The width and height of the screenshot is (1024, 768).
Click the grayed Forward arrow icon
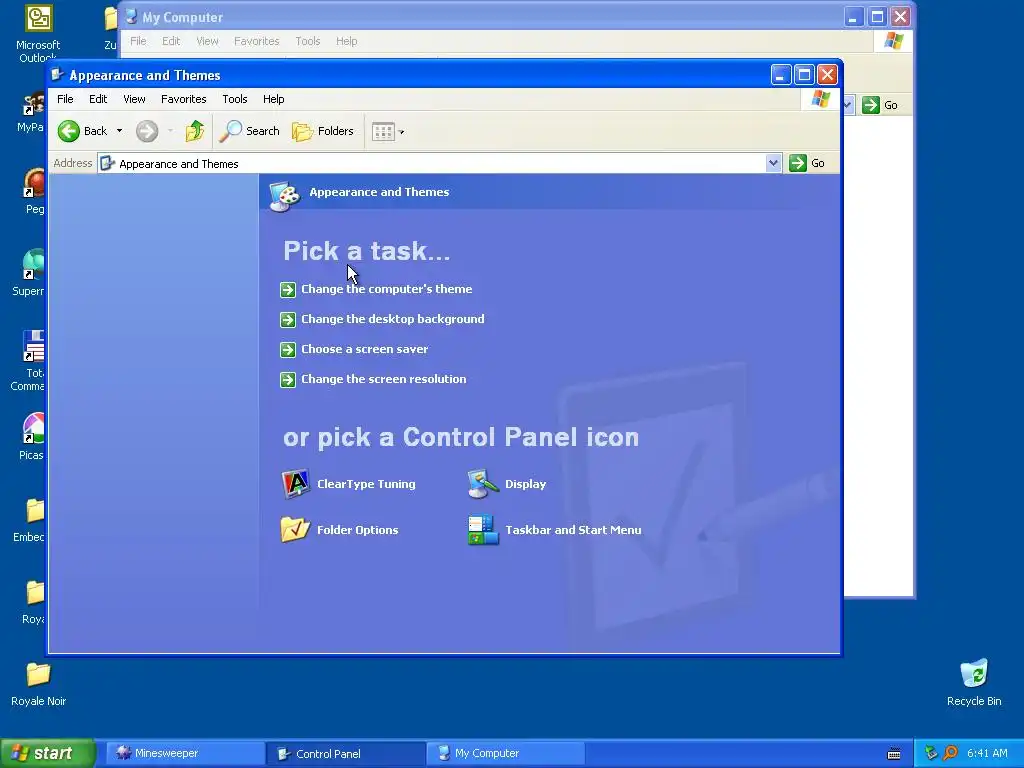147,131
